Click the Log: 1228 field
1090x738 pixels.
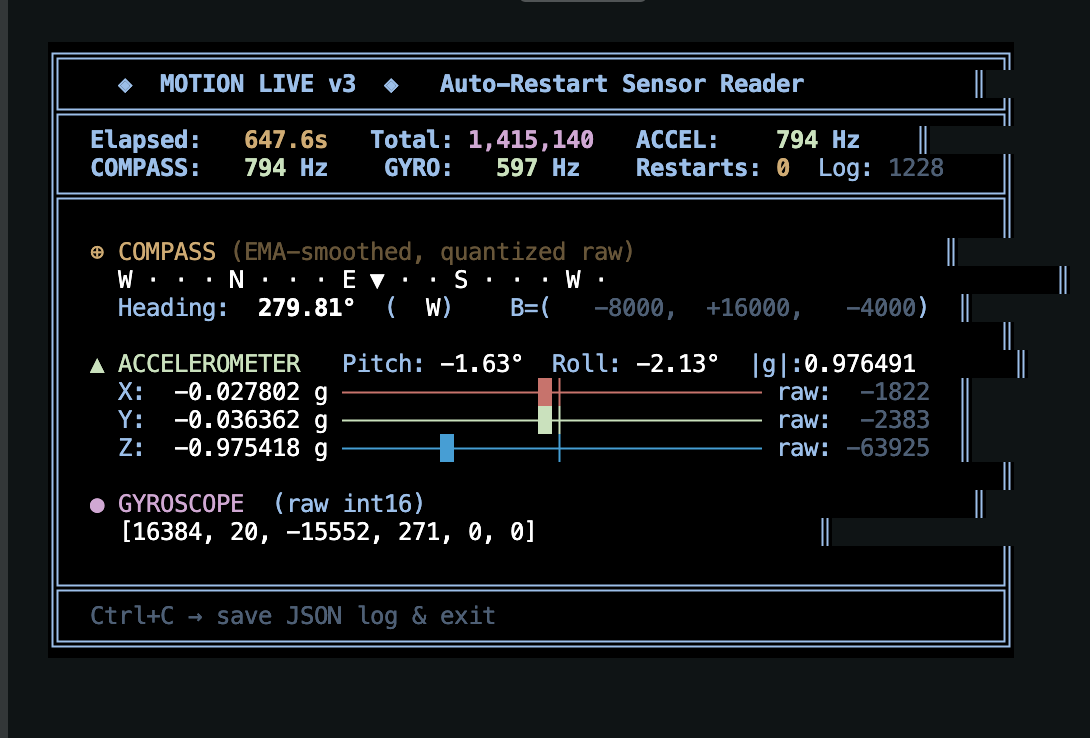[x=878, y=168]
